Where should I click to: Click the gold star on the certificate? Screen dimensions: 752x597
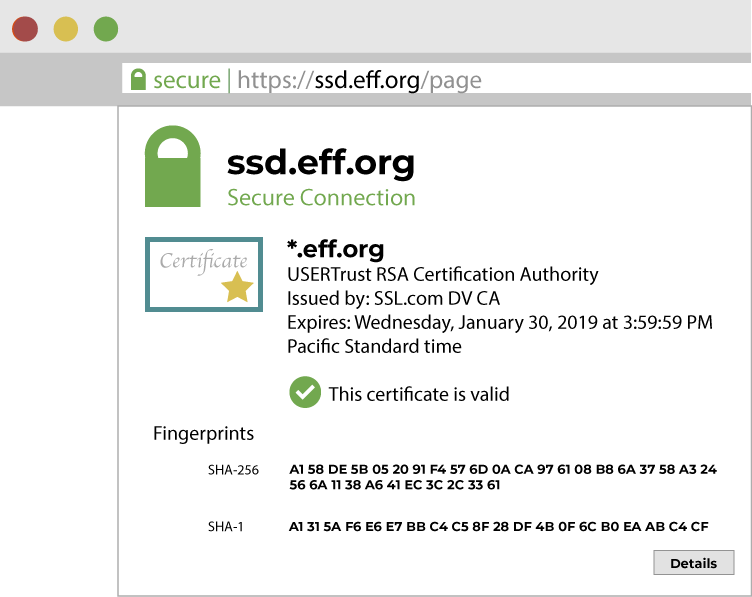(237, 287)
